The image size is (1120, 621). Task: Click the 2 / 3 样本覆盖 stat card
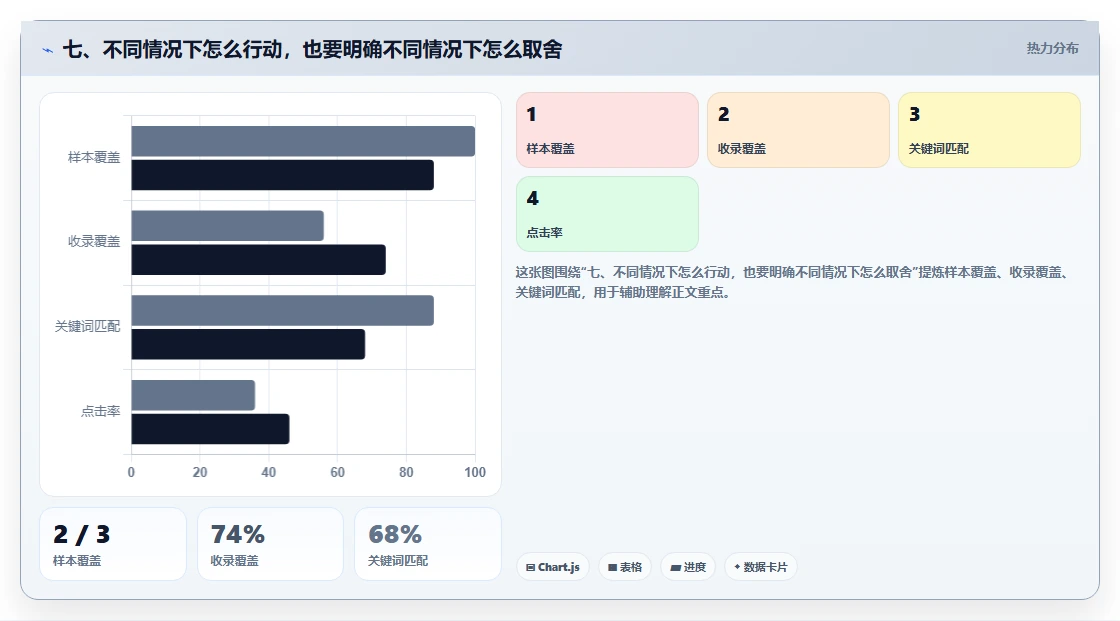point(113,544)
